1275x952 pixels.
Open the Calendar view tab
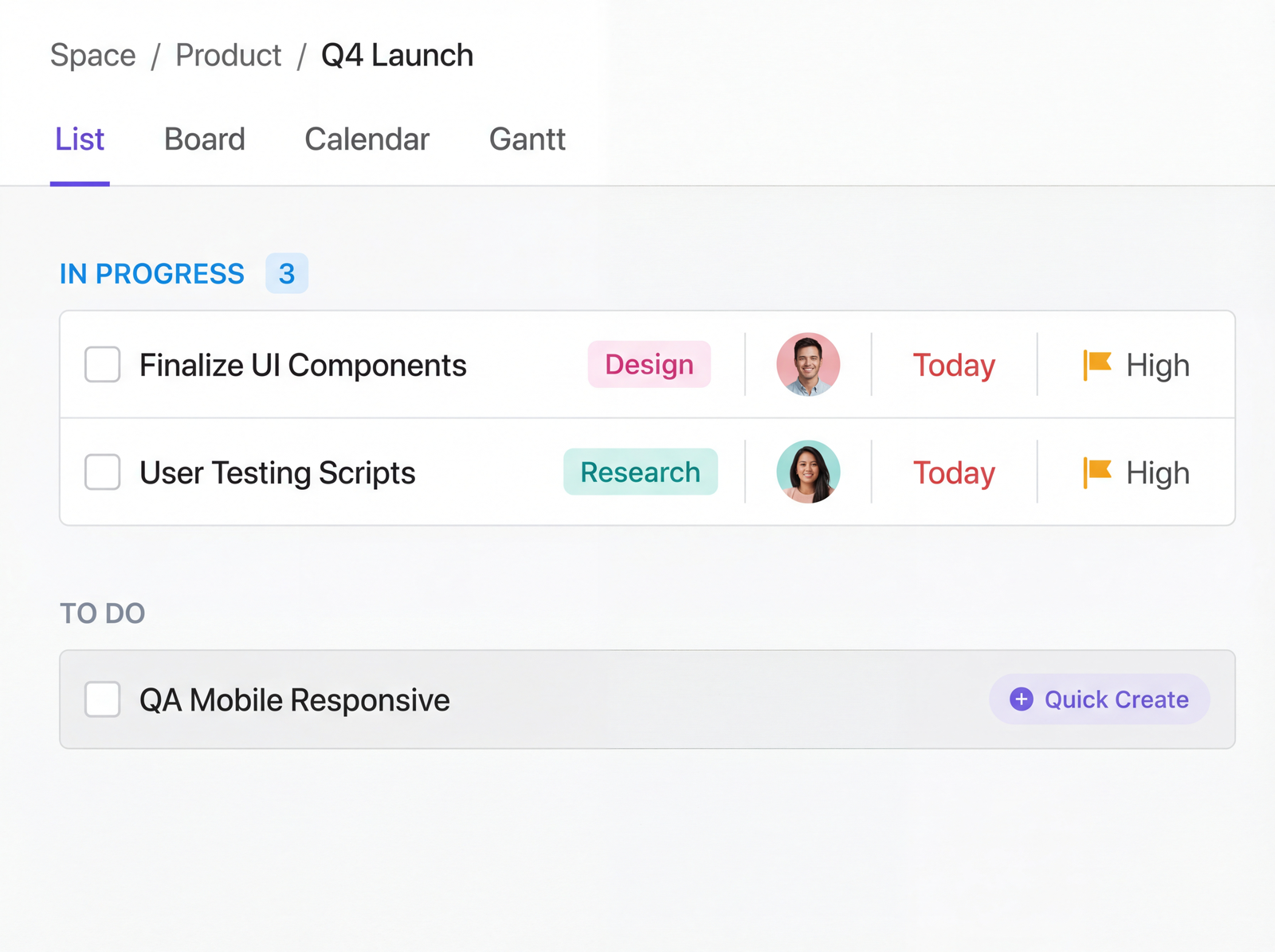[367, 139]
